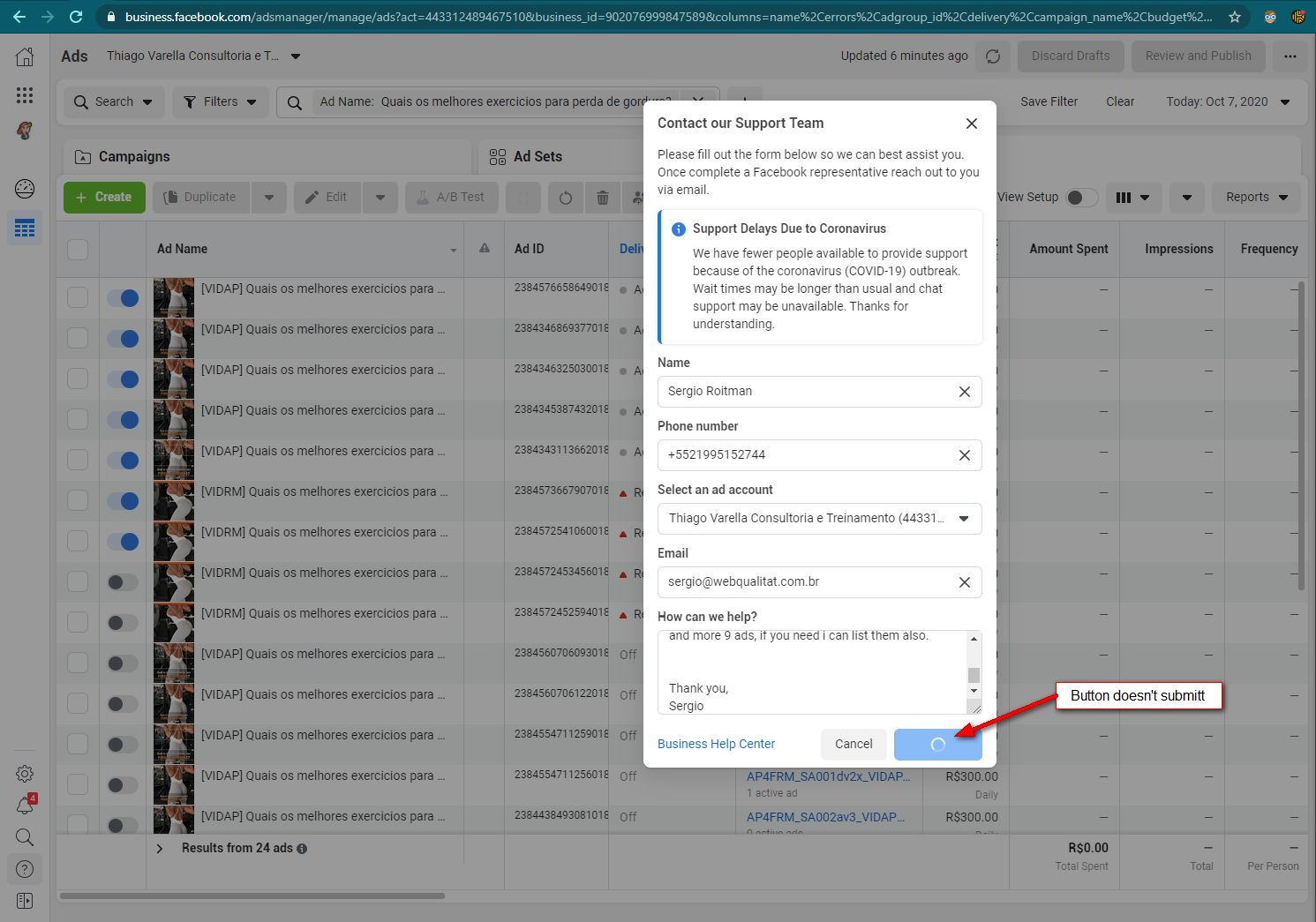Open the Filters dropdown
This screenshot has height=922, width=1316.
221,102
